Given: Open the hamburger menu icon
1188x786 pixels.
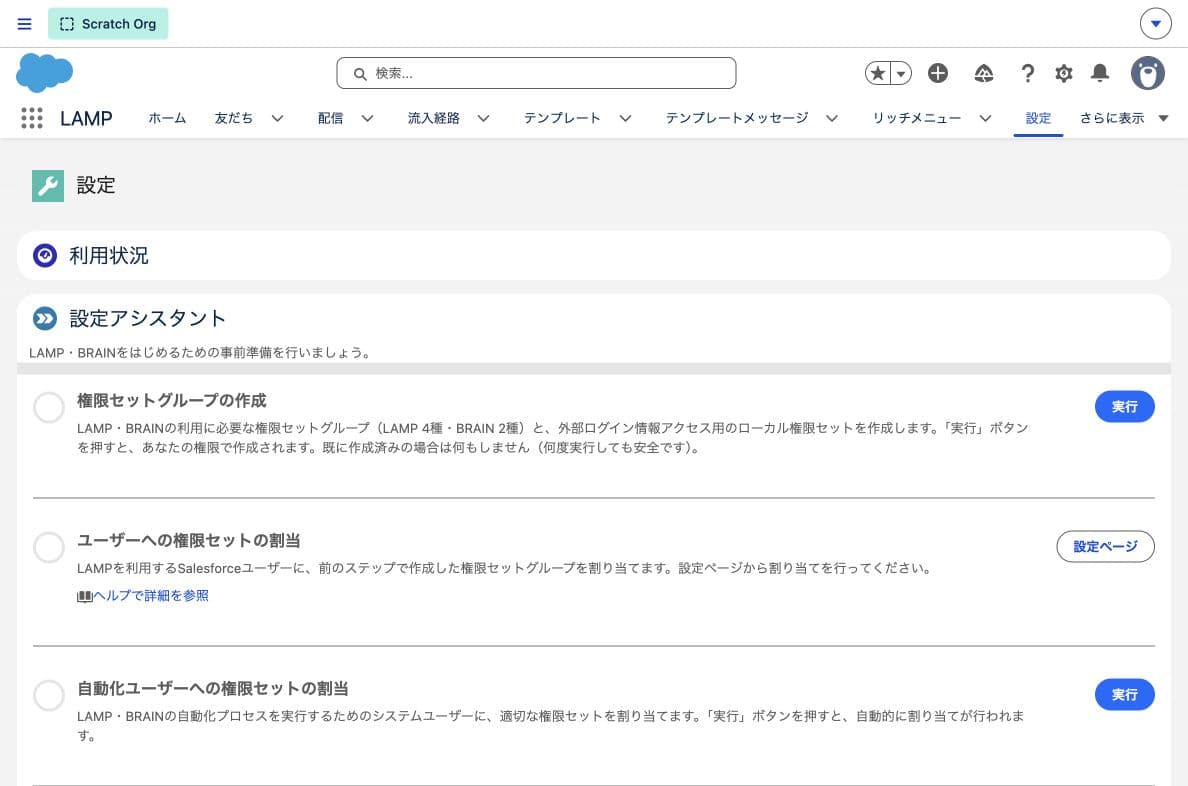Looking at the screenshot, I should (24, 23).
